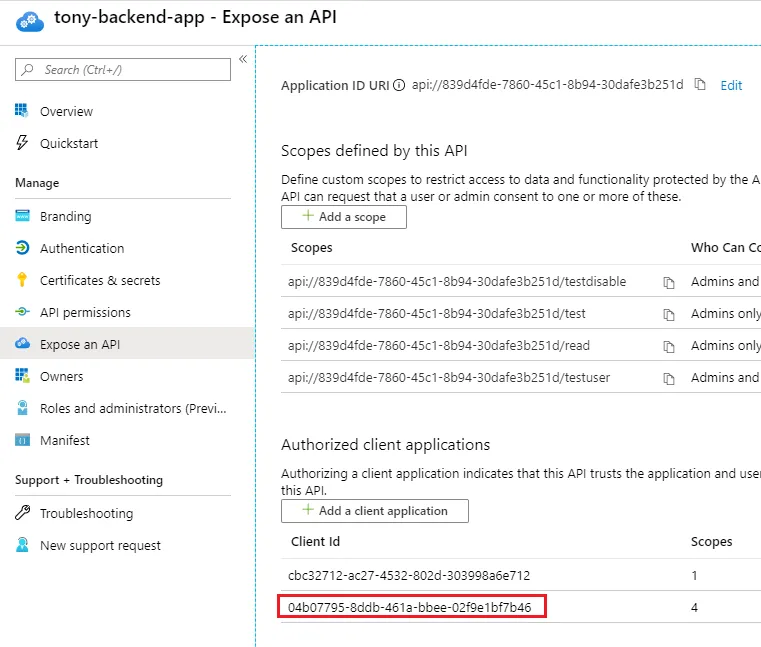This screenshot has height=647, width=761.
Task: Copy the read scope URI
Action: 669,347
